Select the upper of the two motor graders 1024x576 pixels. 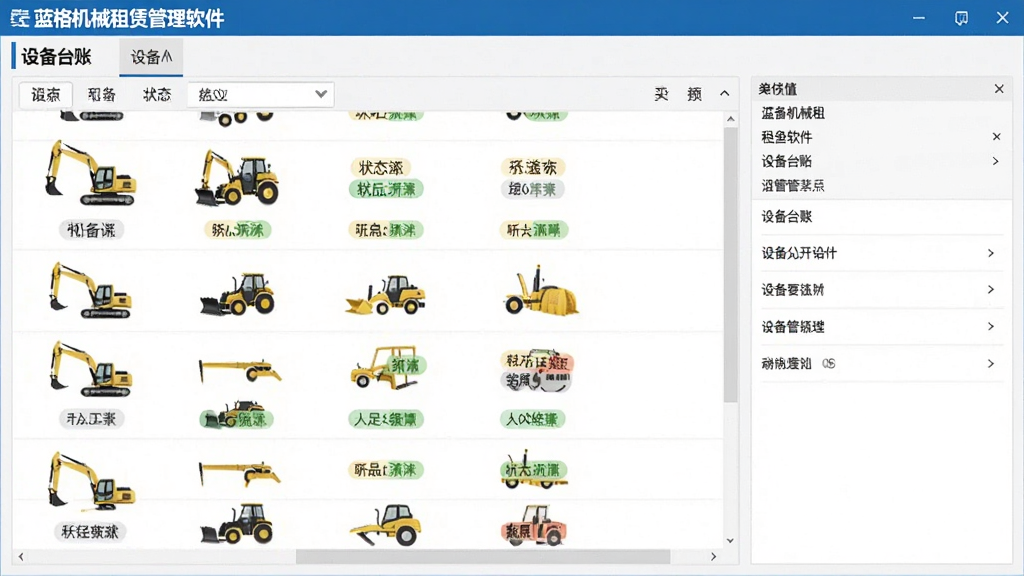tap(240, 370)
